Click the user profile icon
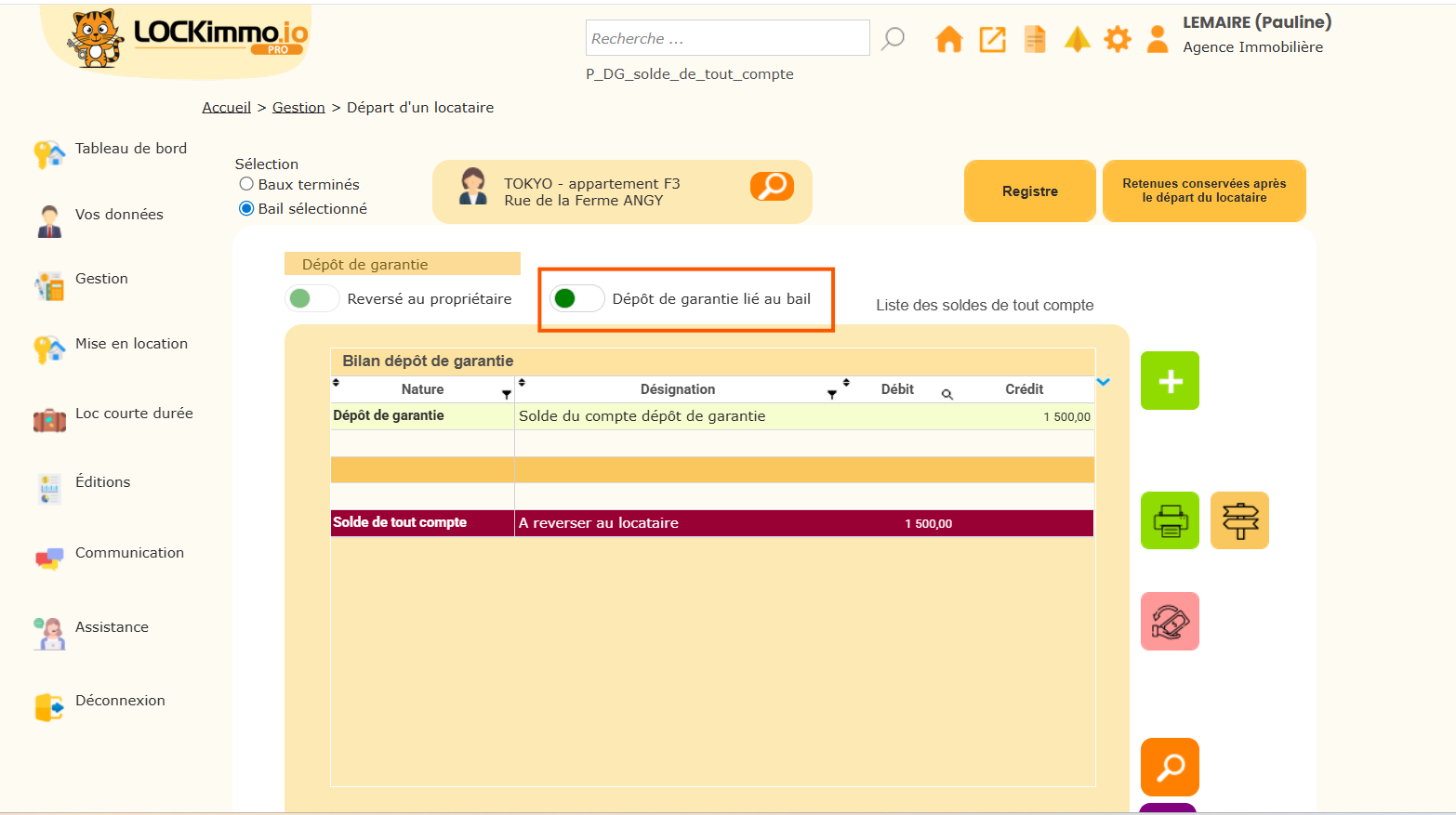Image resolution: width=1456 pixels, height=815 pixels. (1158, 40)
